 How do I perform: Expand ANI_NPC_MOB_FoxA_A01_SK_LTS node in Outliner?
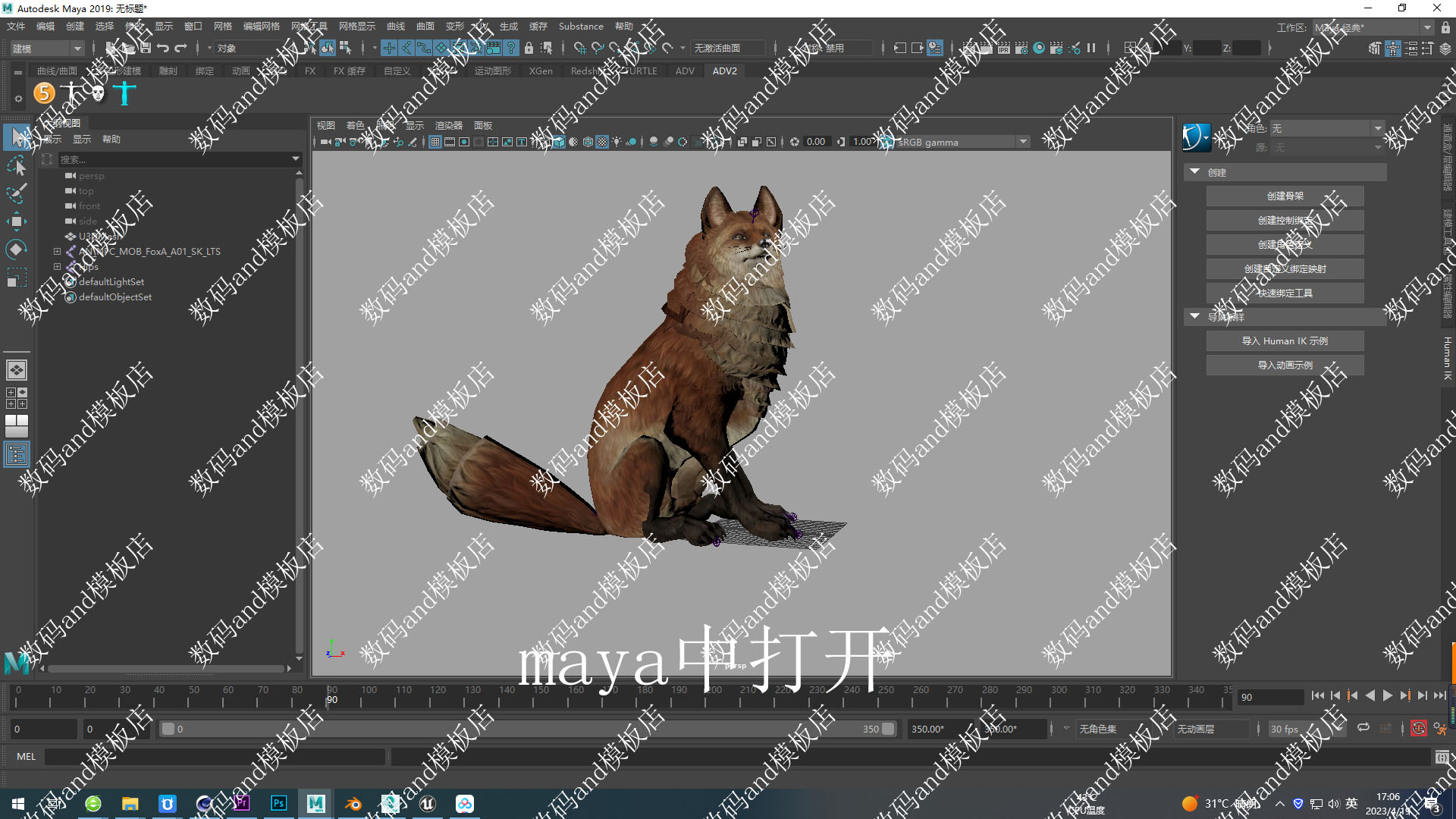(57, 251)
